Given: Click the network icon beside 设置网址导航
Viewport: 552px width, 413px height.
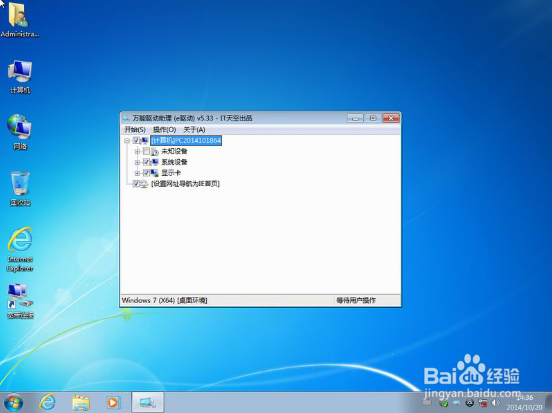Looking at the screenshot, I should 144,184.
